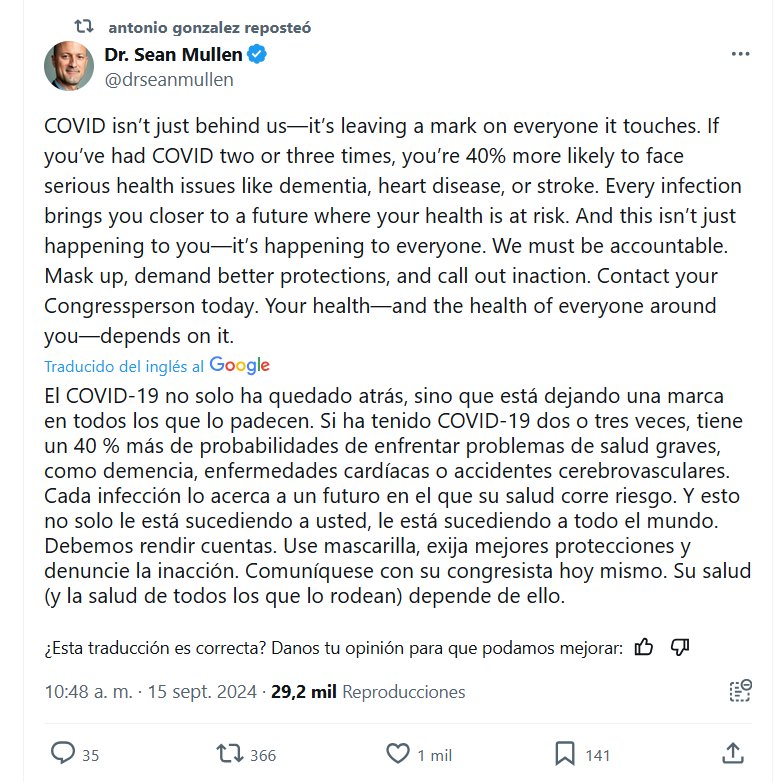Like the tweet with the heart icon
Image resolution: width=776 pixels, height=782 pixels.
click(x=398, y=753)
